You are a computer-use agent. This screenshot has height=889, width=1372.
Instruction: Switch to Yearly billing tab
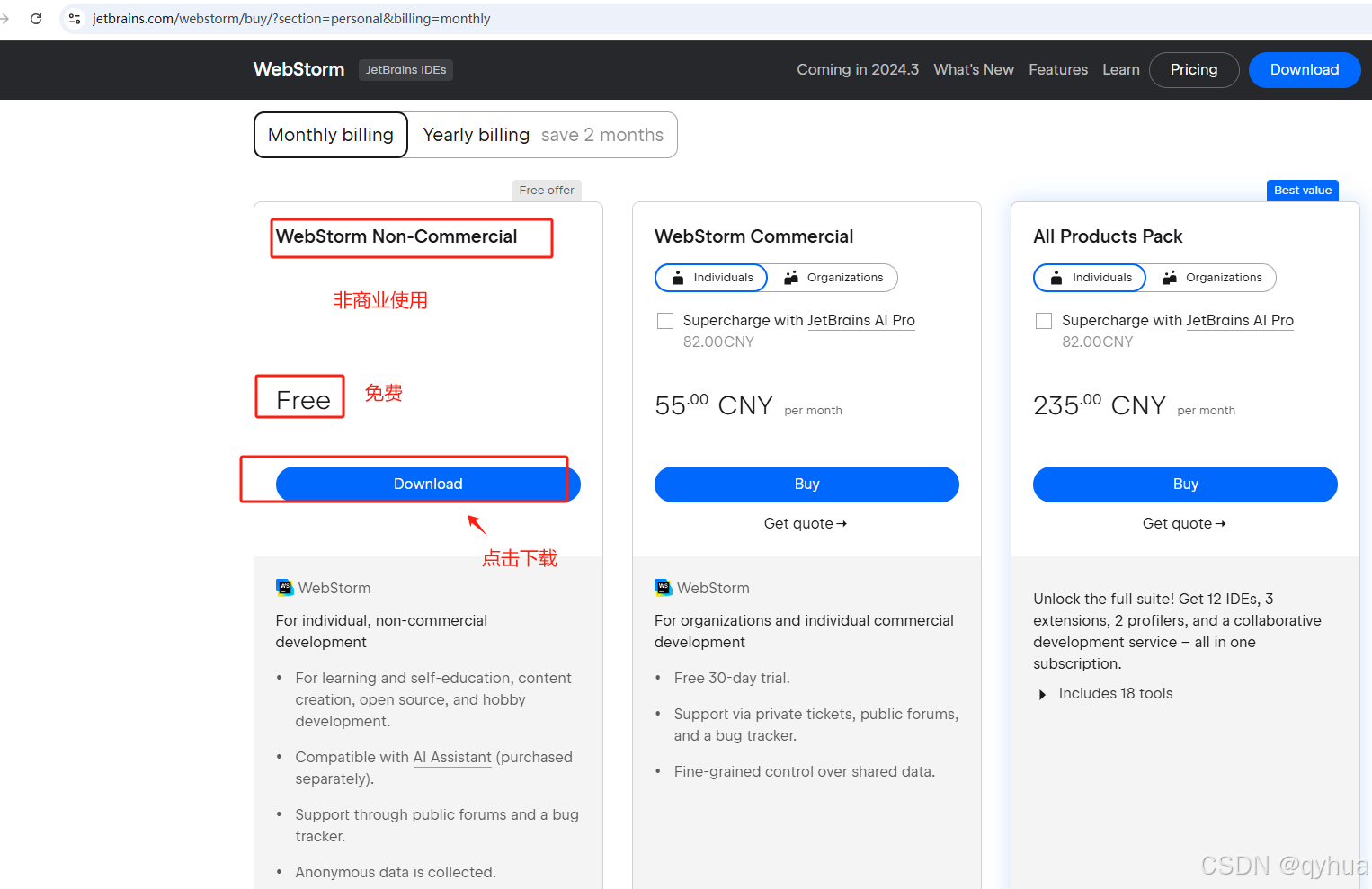[543, 135]
